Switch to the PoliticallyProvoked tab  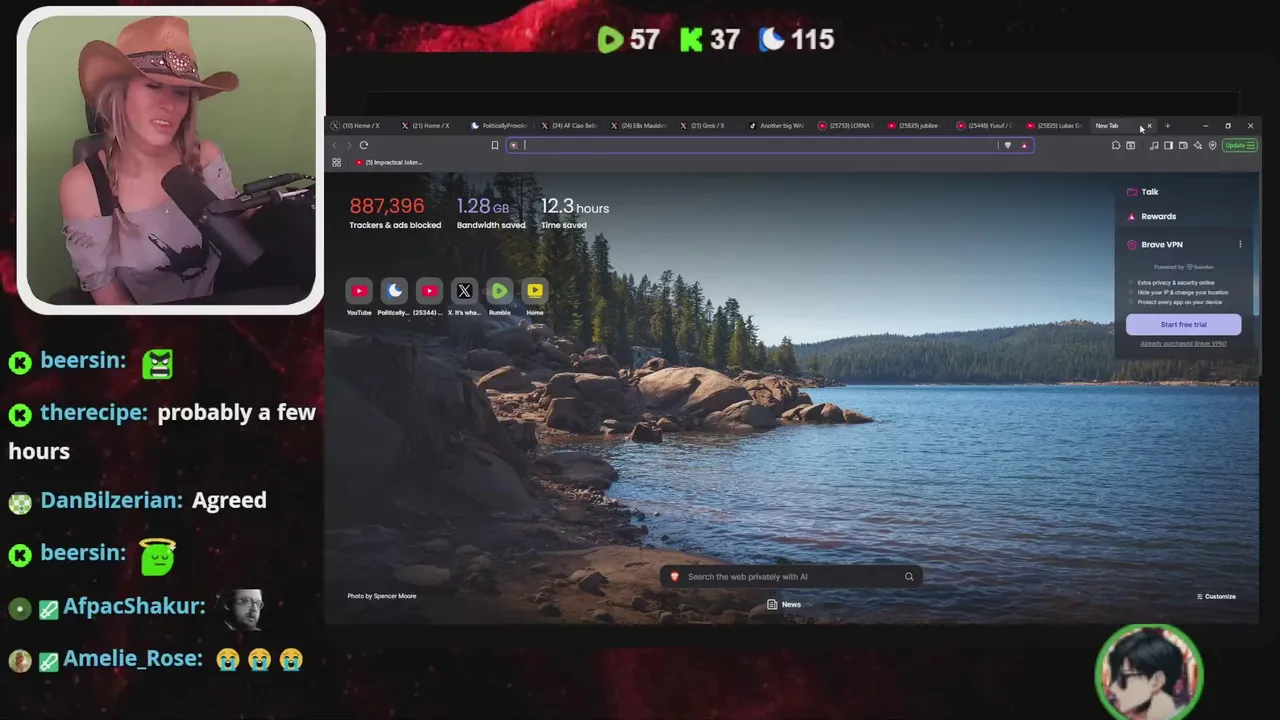click(497, 126)
